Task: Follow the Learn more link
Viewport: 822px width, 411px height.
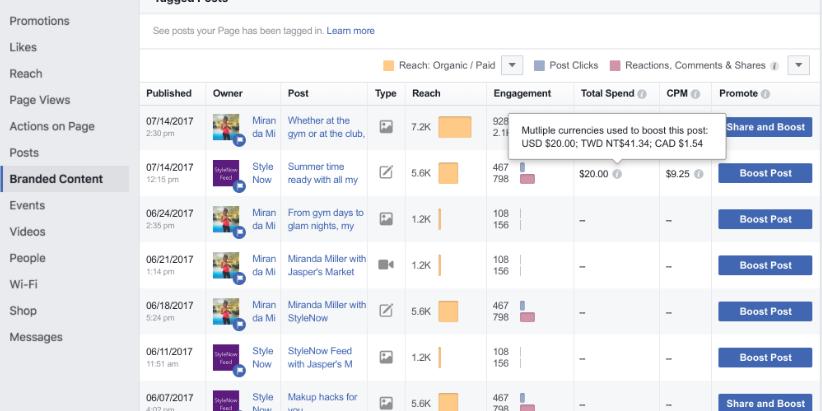Action: (350, 31)
